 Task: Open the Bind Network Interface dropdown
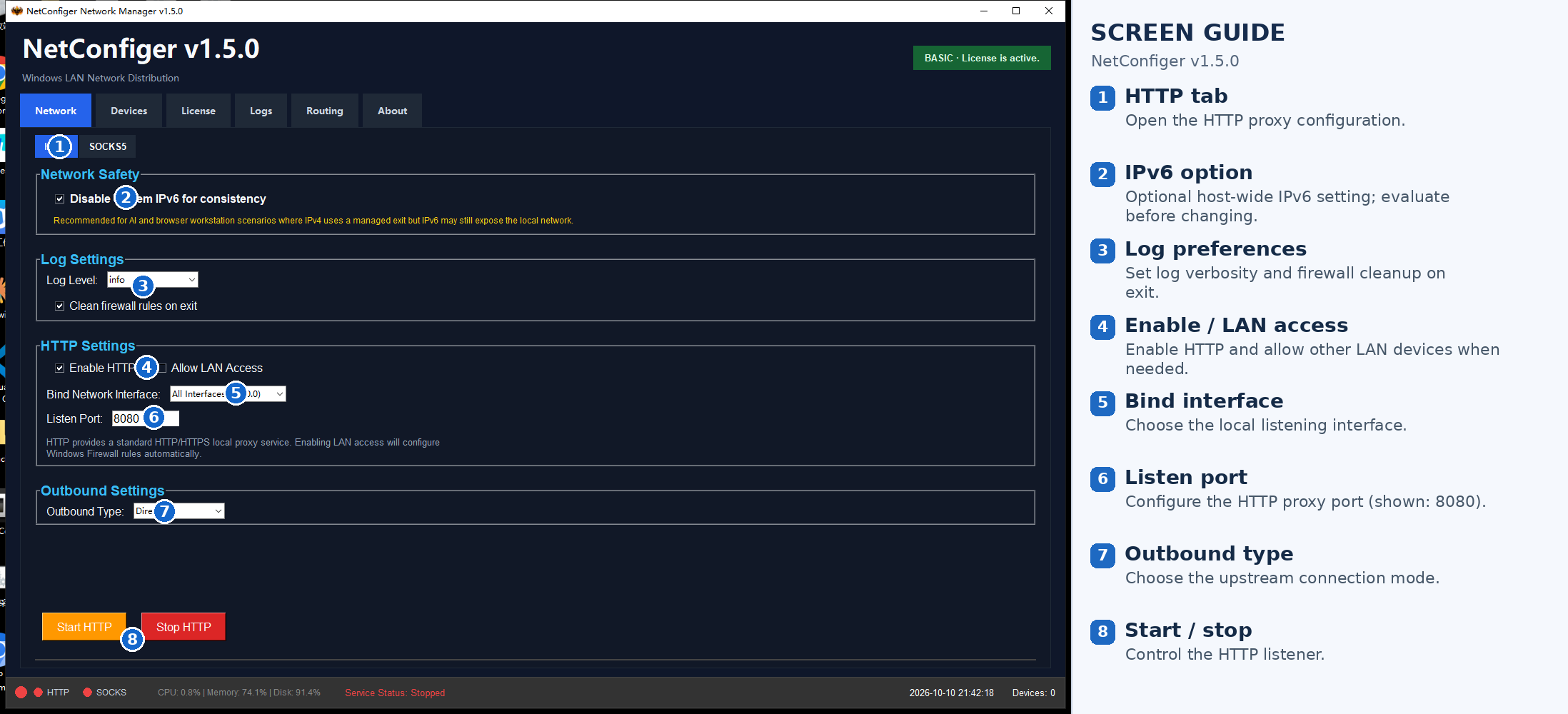pos(228,393)
